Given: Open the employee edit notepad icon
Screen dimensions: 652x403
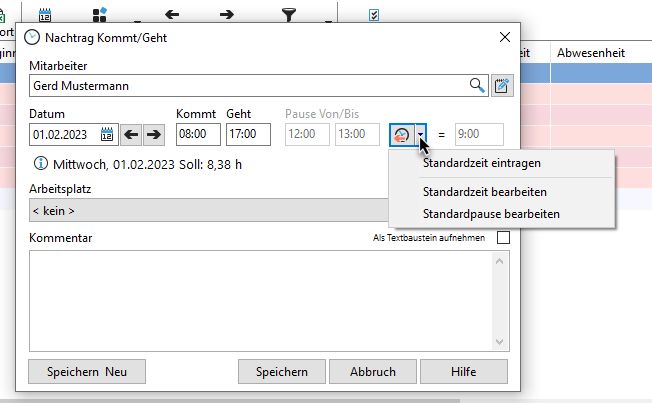Looking at the screenshot, I should 501,85.
